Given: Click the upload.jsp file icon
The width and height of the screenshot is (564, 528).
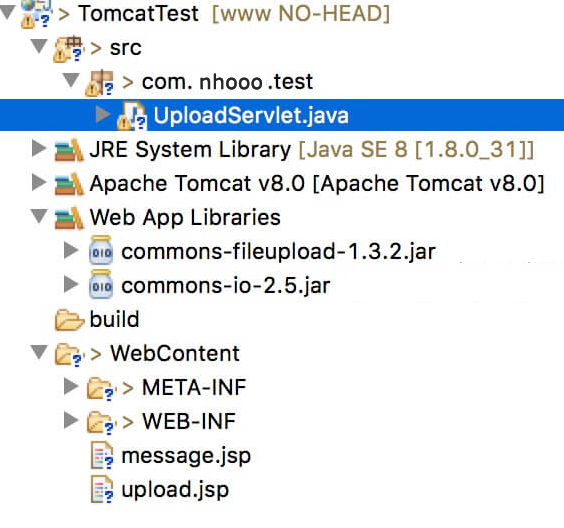Looking at the screenshot, I should (102, 489).
